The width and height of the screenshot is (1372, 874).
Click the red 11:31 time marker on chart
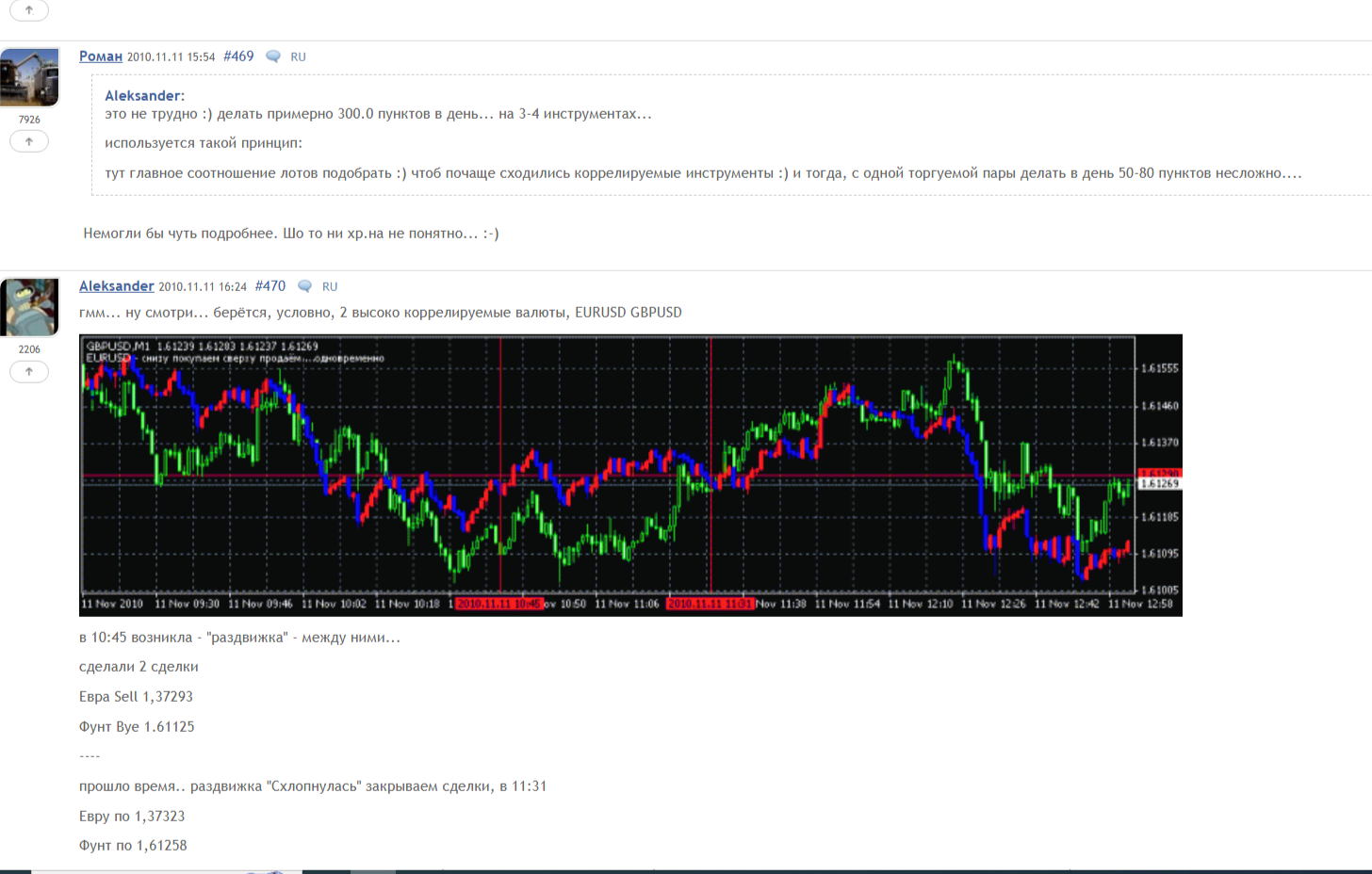[710, 604]
